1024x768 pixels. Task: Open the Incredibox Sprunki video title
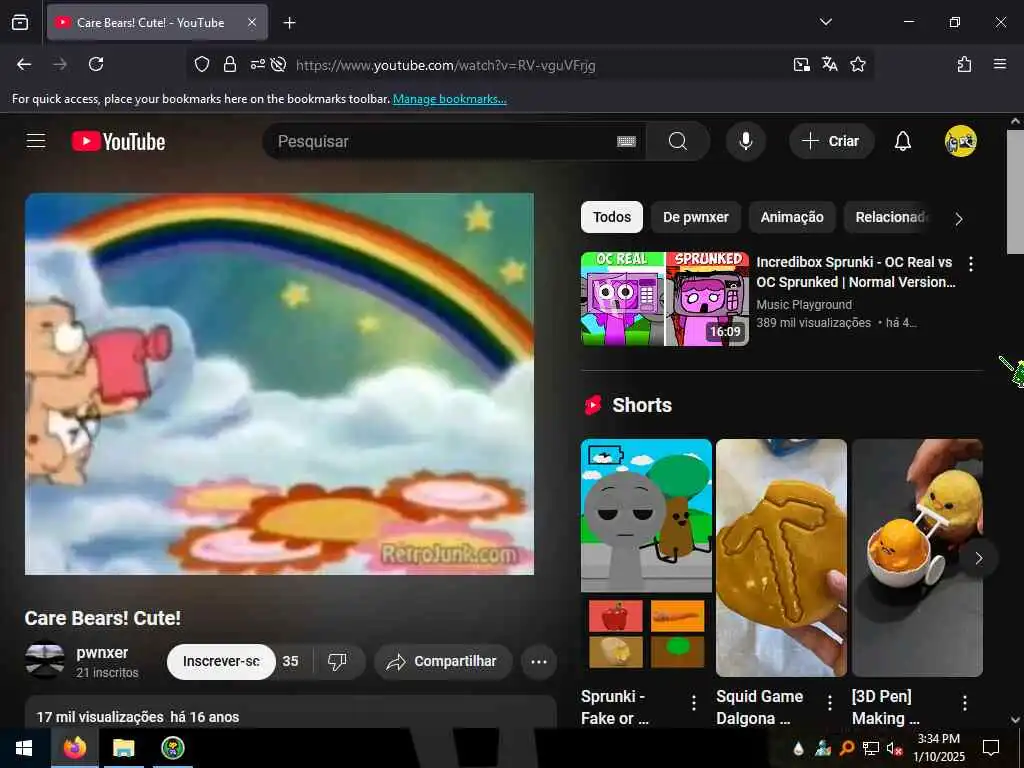(x=856, y=272)
